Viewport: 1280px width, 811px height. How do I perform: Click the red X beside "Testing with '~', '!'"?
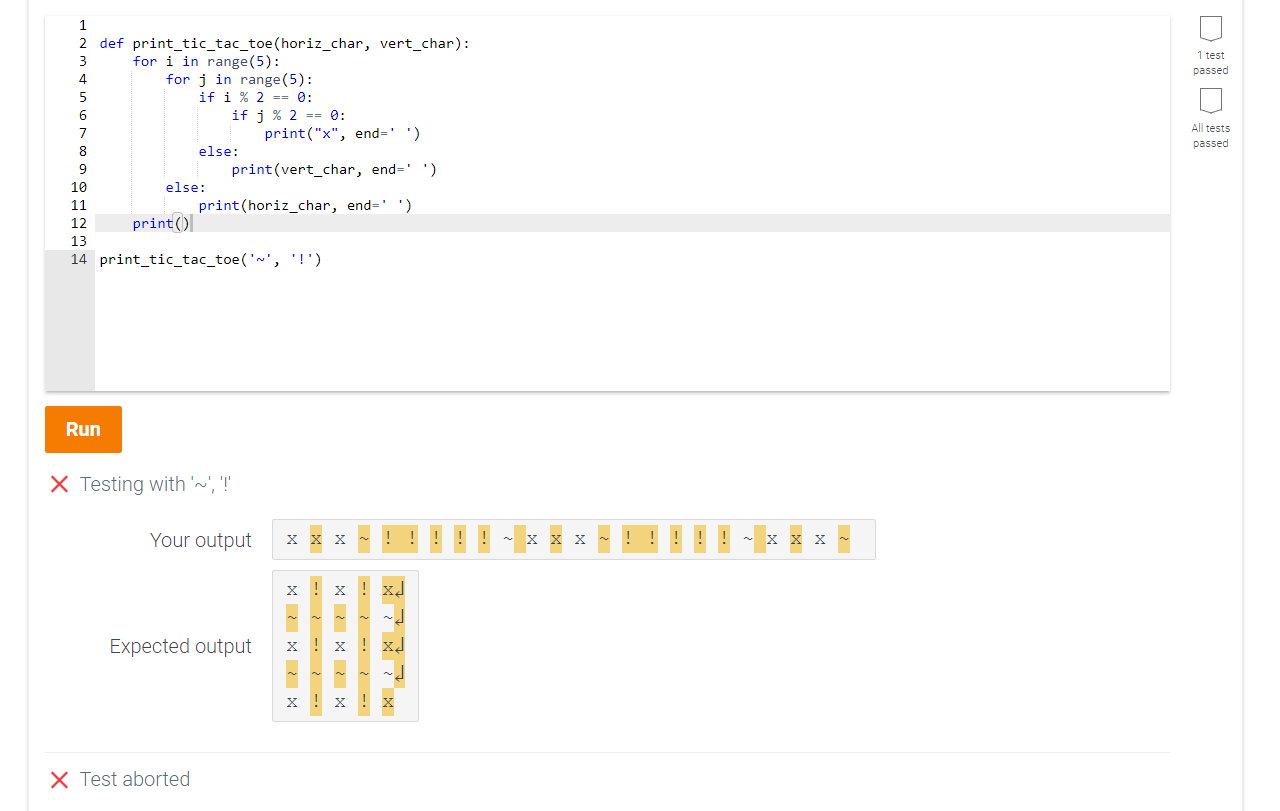pyautogui.click(x=59, y=484)
